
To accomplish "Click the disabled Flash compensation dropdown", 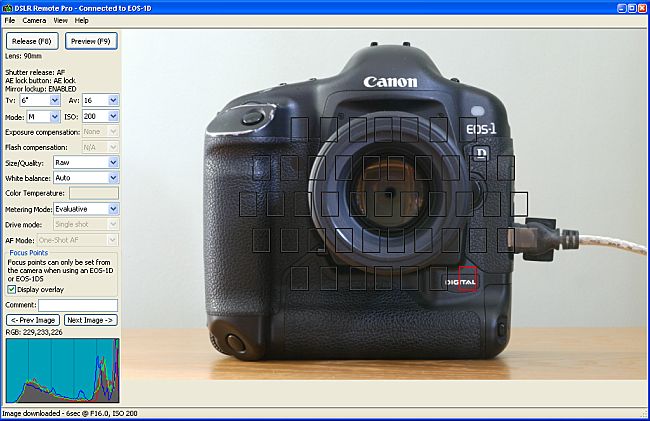I will click(100, 147).
